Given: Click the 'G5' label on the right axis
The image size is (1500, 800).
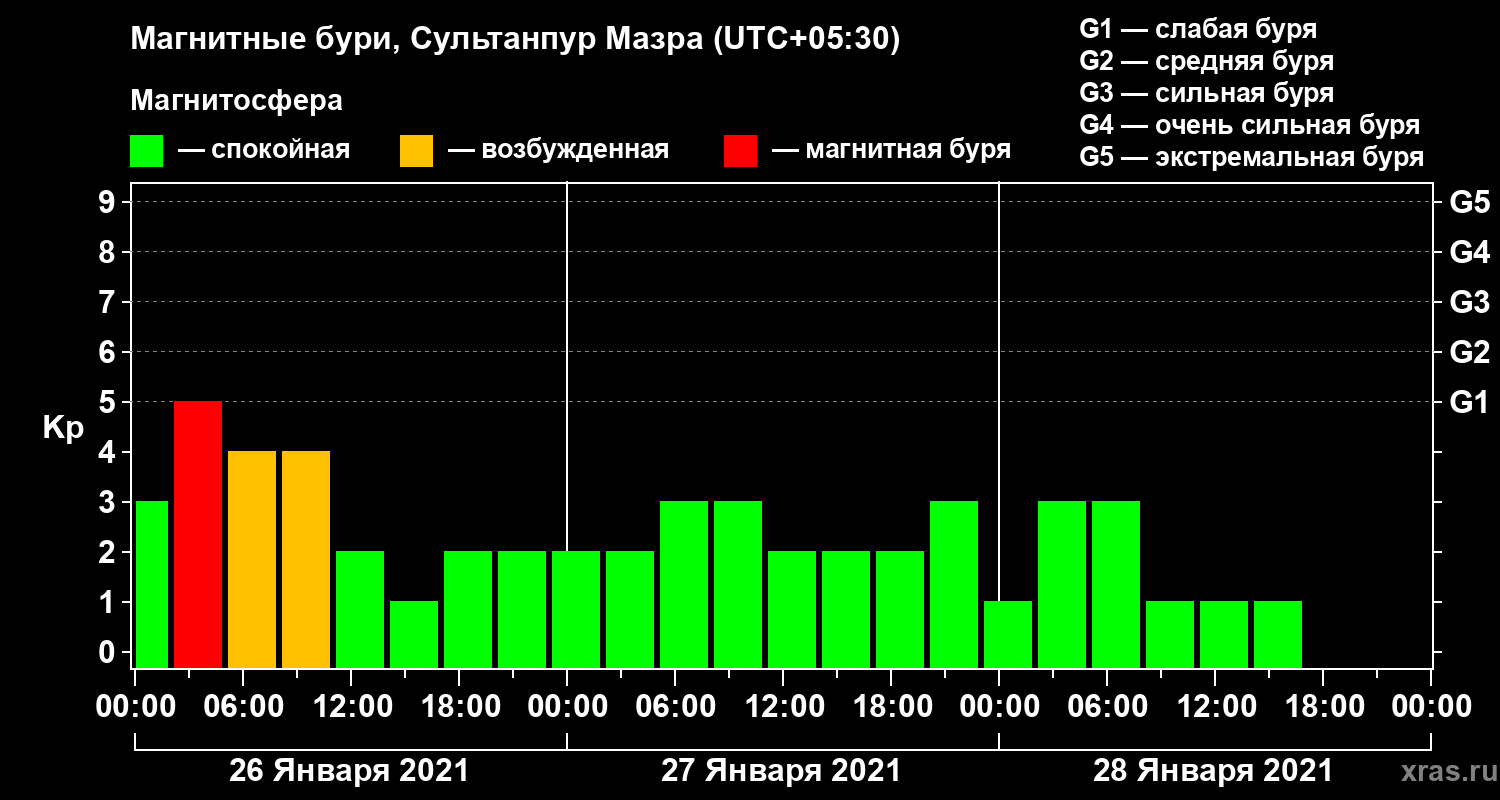Looking at the screenshot, I should pyautogui.click(x=1469, y=203).
